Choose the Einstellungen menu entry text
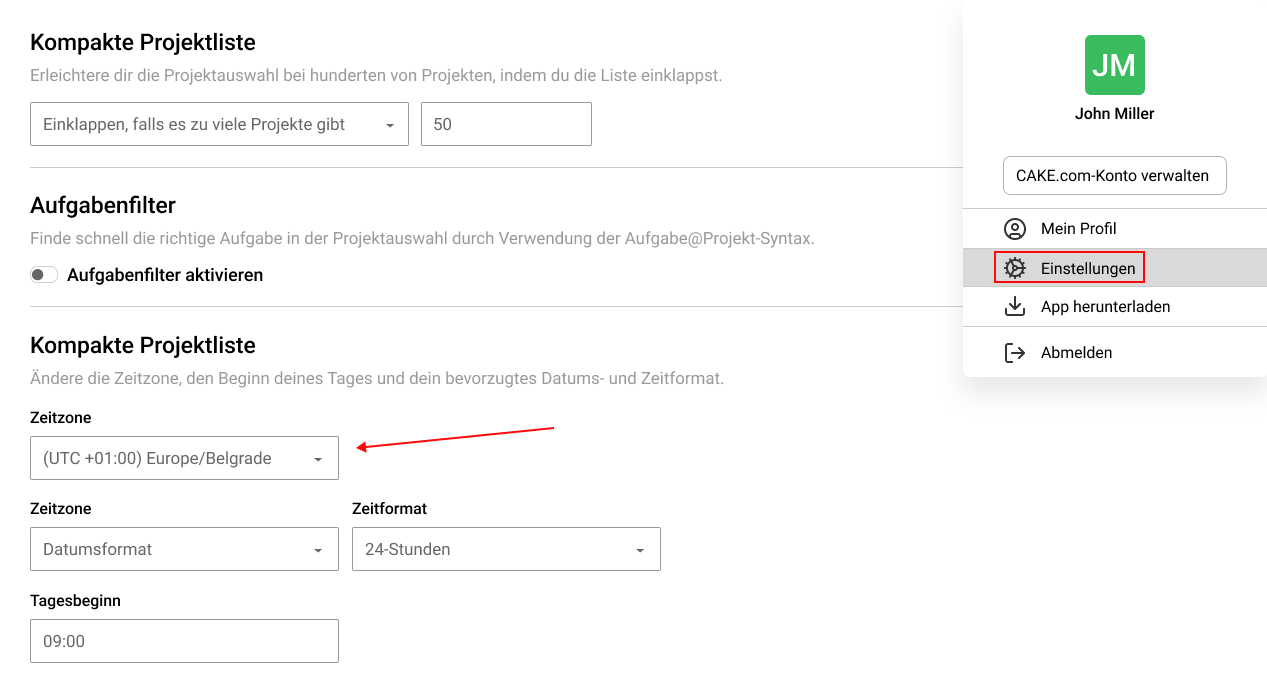 click(1087, 268)
